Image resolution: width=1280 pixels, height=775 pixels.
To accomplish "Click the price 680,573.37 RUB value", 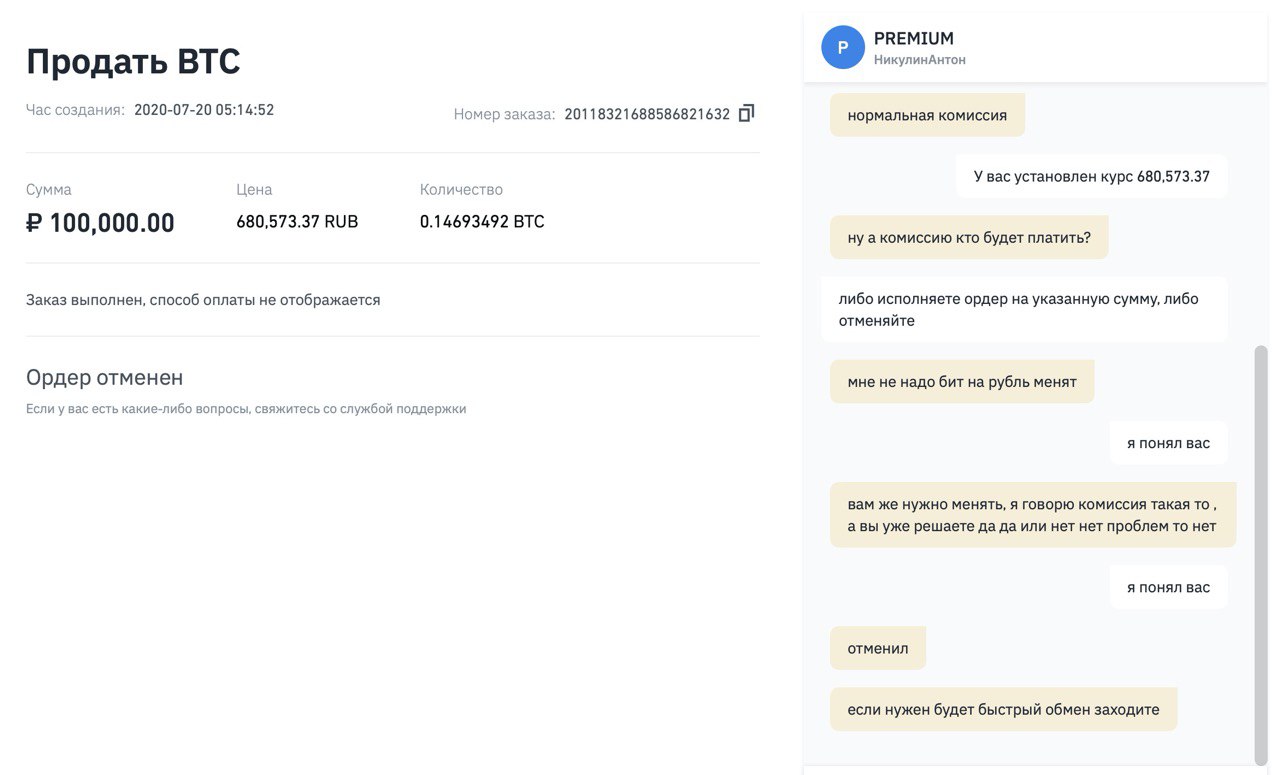I will point(297,221).
